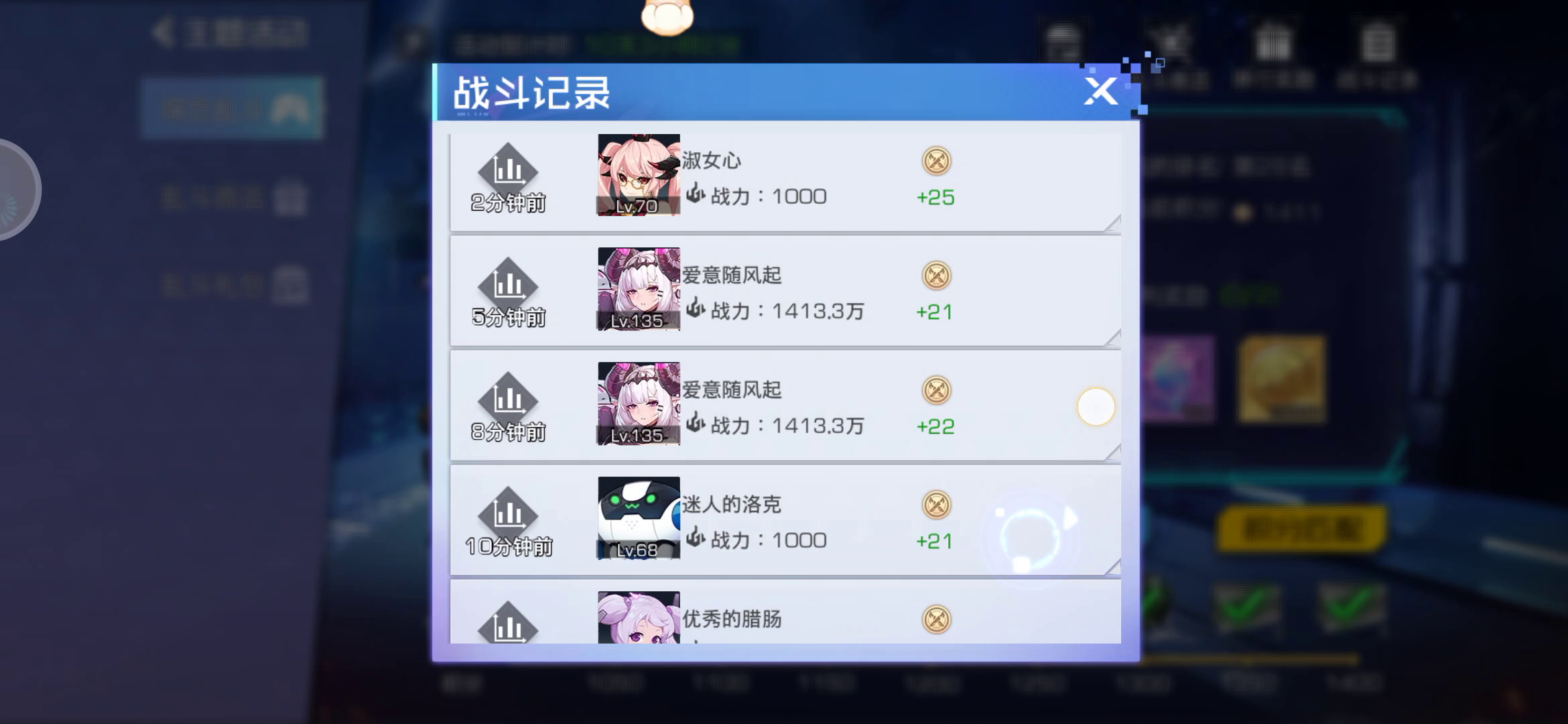Tap 爱意随风起 avatar in the 8分钟前 record
1568x724 pixels.
(639, 404)
